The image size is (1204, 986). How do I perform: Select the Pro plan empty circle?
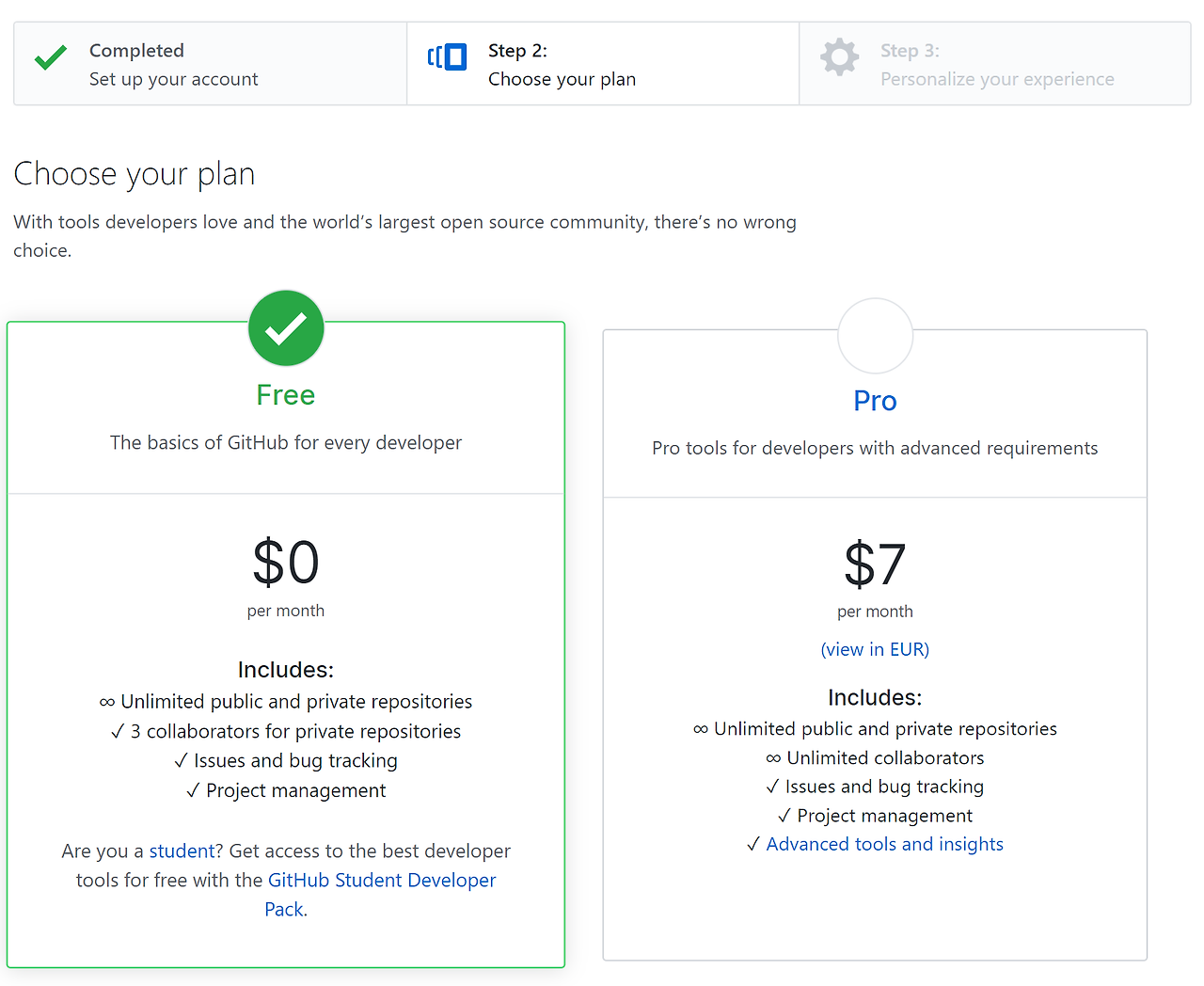pos(875,336)
